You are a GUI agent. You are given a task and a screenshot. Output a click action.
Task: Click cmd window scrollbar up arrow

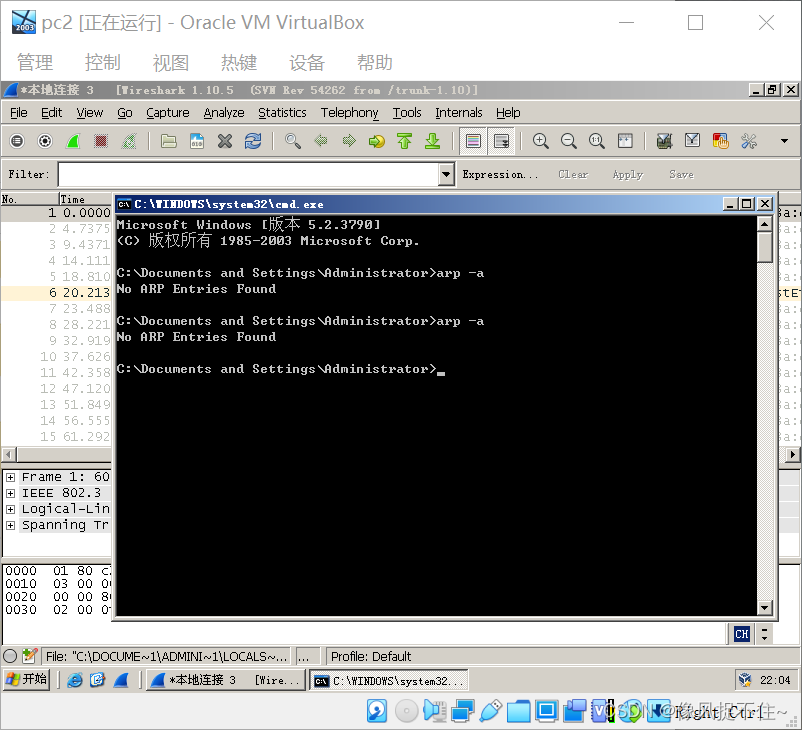765,224
